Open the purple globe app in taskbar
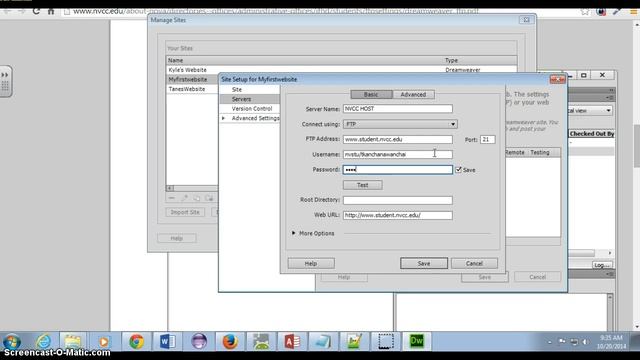Viewport: 640px width, 360px height. (199, 341)
